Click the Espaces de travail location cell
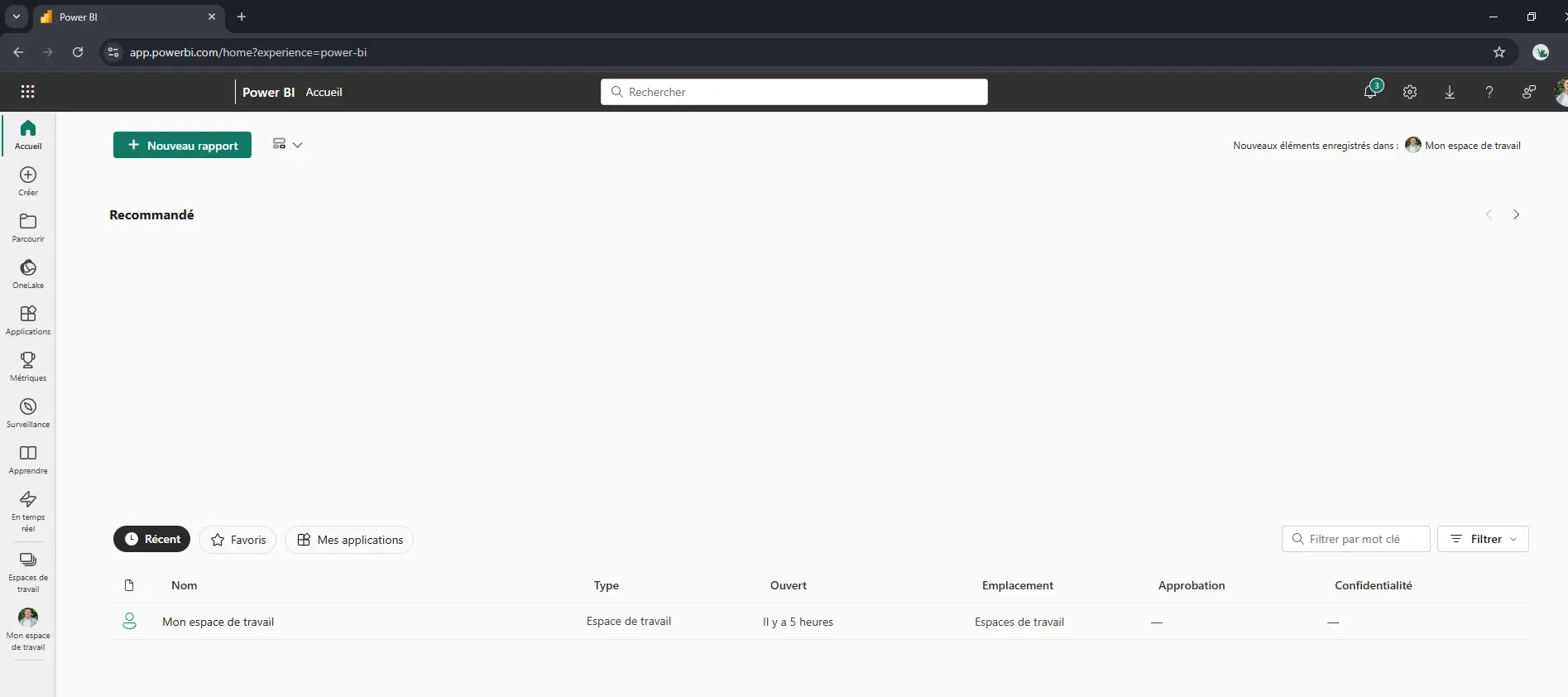This screenshot has width=1568, height=697. [x=1019, y=622]
